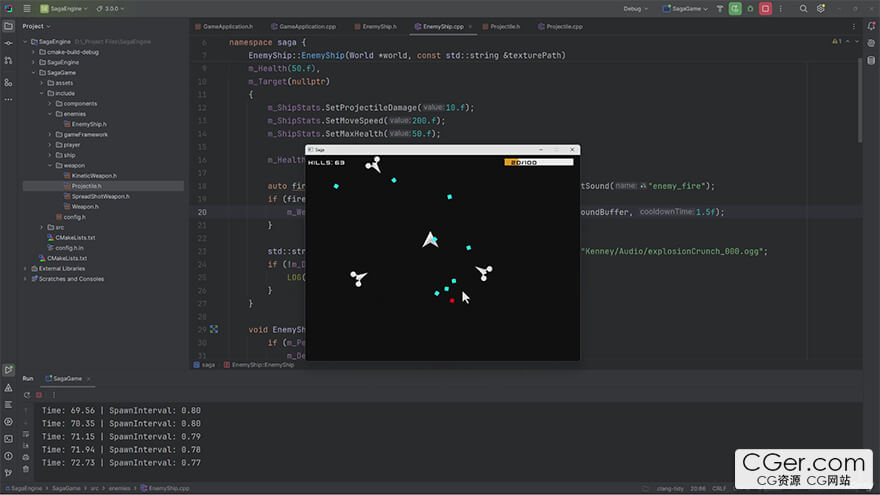
Task: Click the enemies breadcrumb in the navigation bar
Action: click(117, 488)
